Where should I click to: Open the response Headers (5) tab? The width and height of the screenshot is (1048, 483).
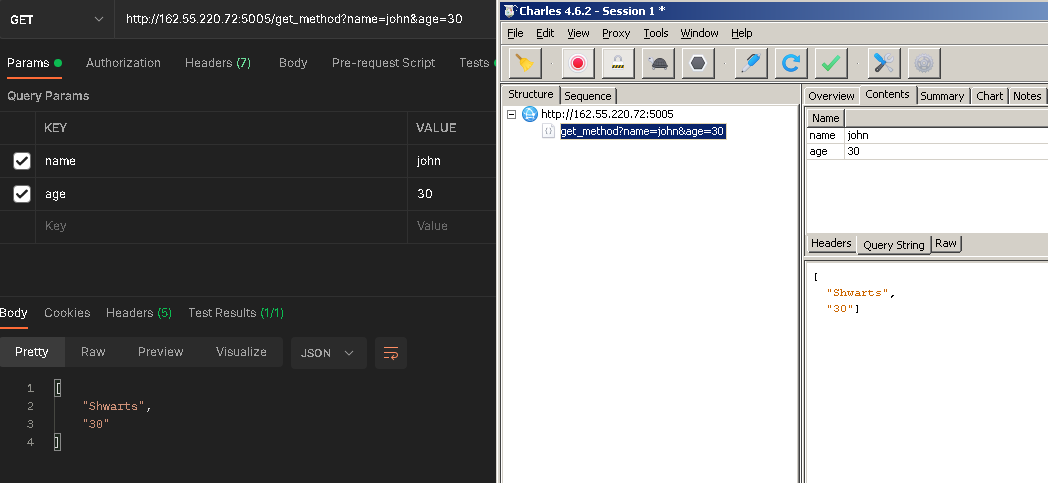pyautogui.click(x=139, y=313)
